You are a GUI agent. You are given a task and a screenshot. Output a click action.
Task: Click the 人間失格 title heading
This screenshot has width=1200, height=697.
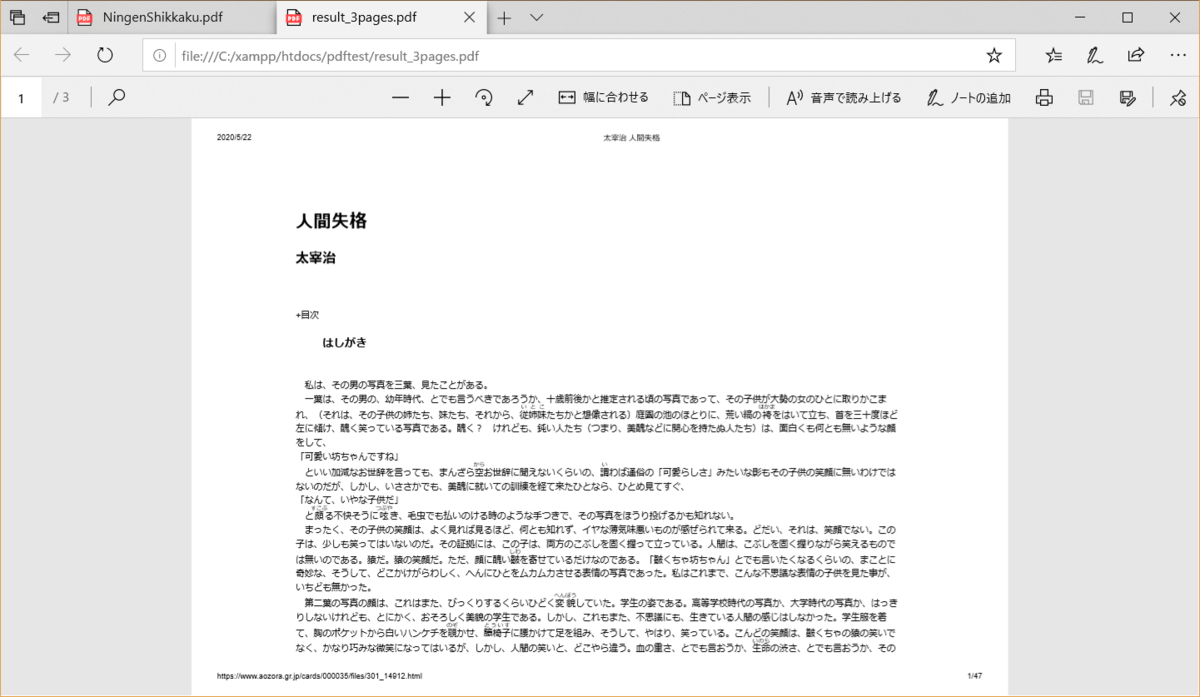click(x=331, y=221)
